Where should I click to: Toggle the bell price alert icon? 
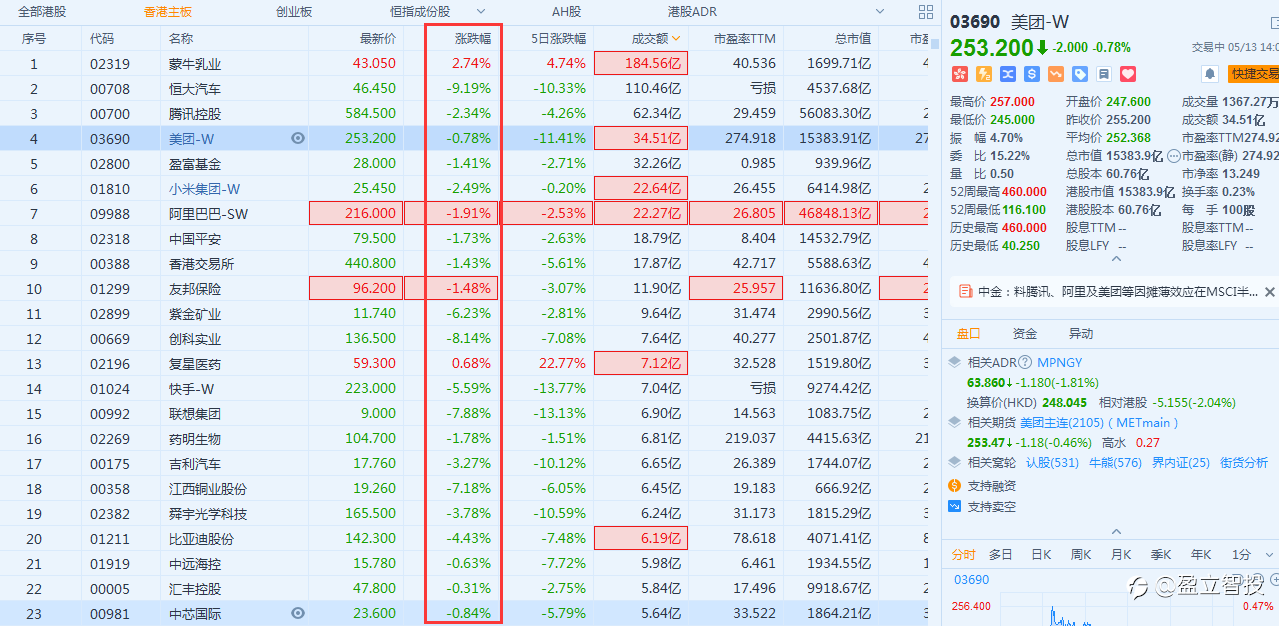tap(1210, 74)
